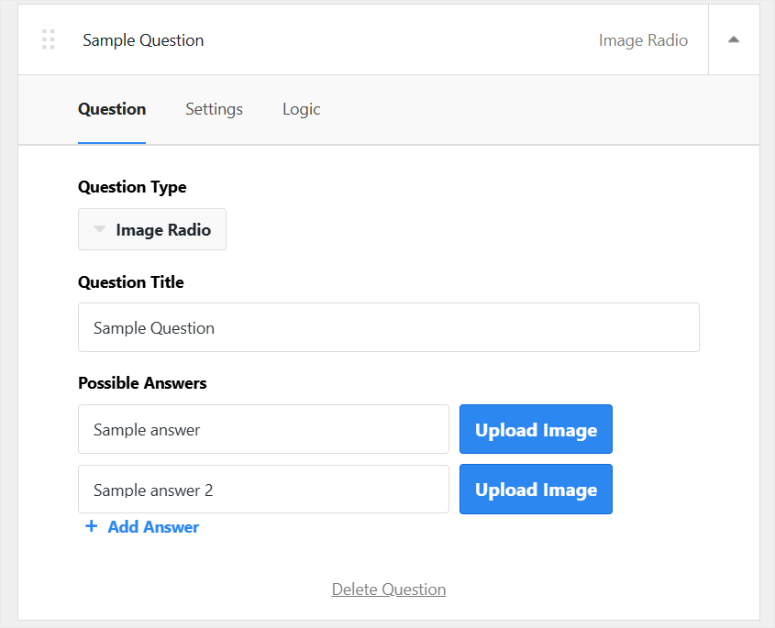775x628 pixels.
Task: Click the 'Sample answer 2' text field
Action: tap(263, 490)
